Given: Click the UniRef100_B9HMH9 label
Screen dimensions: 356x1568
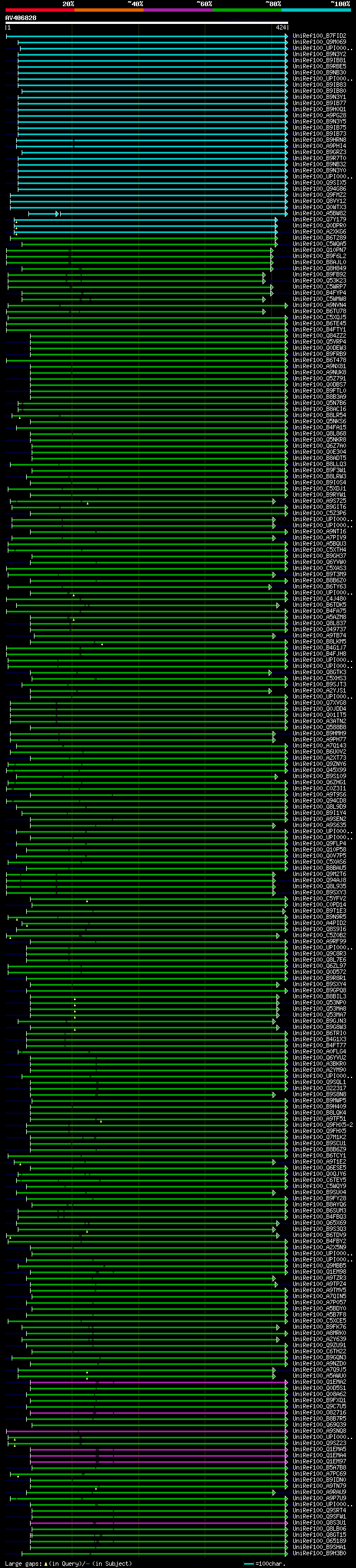Looking at the screenshot, I should [319, 734].
